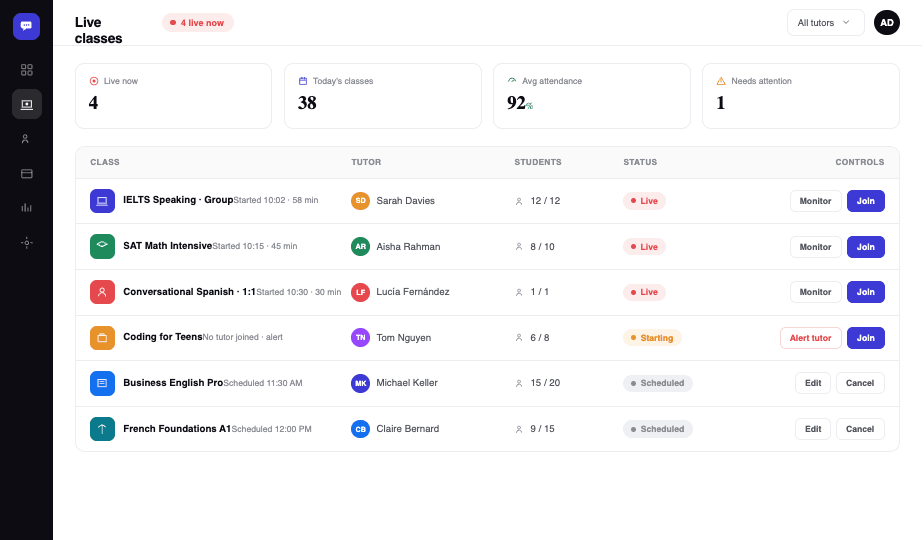Click the STUDENTS column header
Image resolution: width=924 pixels, height=540 pixels.
(x=538, y=162)
